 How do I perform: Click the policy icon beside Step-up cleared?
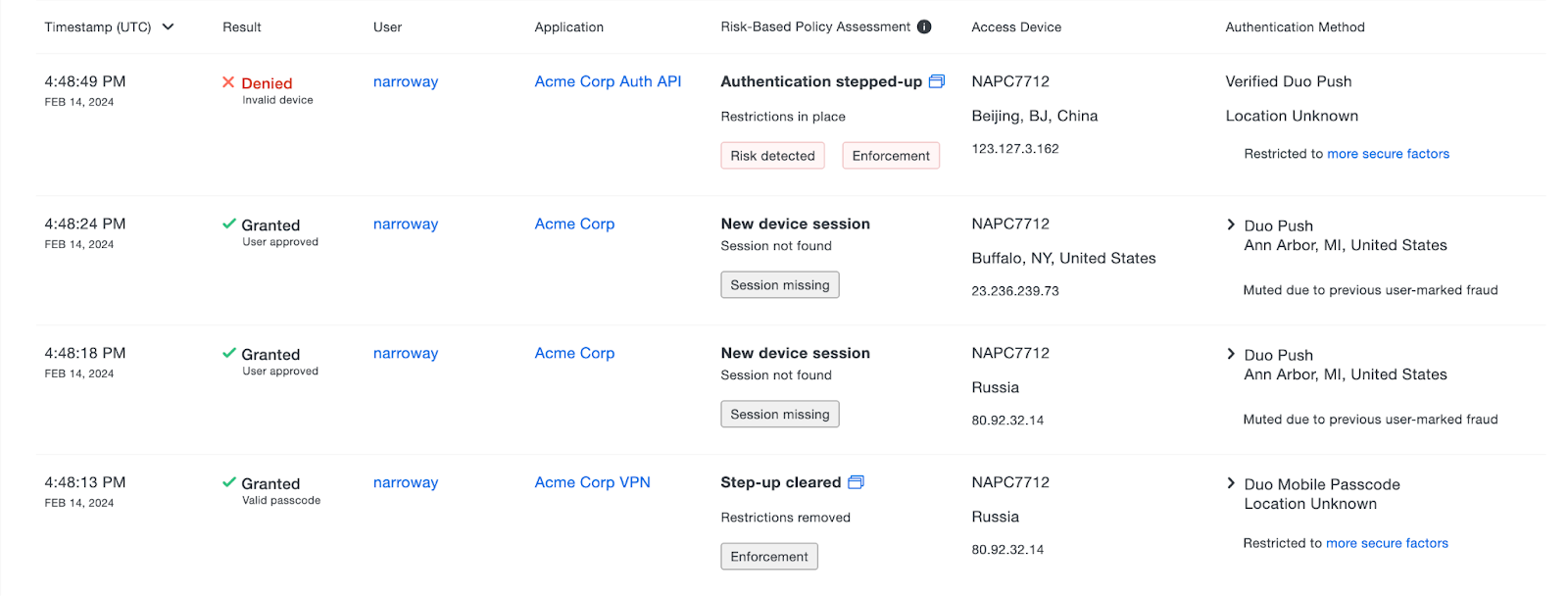point(857,481)
